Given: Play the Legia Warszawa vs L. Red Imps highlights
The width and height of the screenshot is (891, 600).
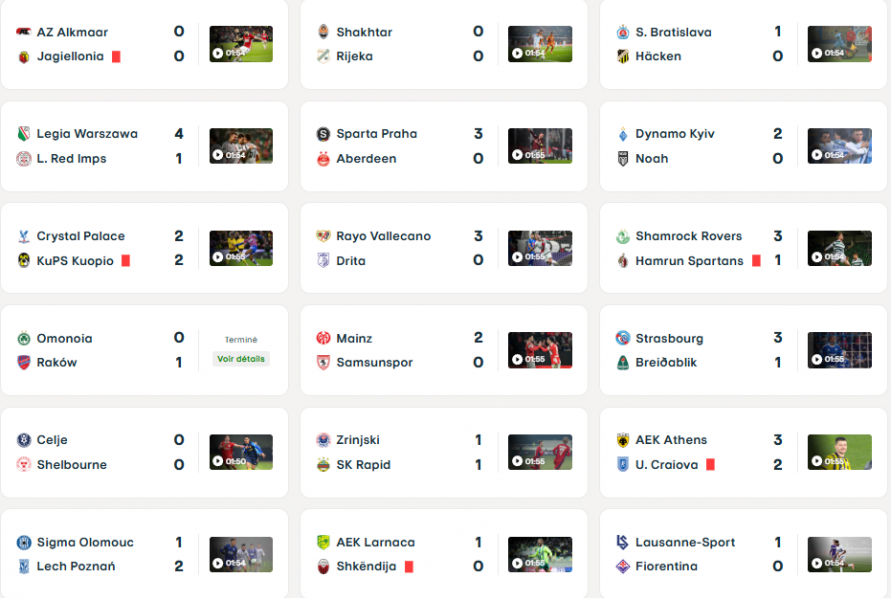Looking at the screenshot, I should click(241, 146).
